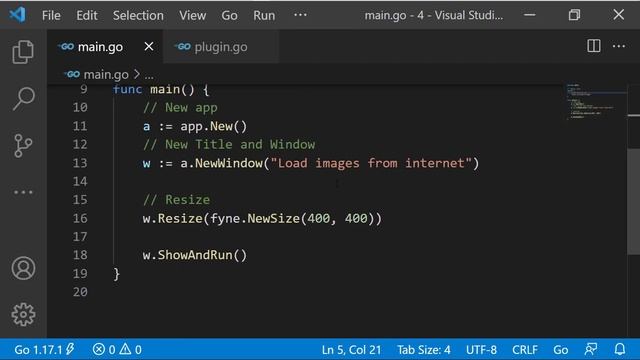Click the closing brace on line 19
640x360 pixels.
117,273
